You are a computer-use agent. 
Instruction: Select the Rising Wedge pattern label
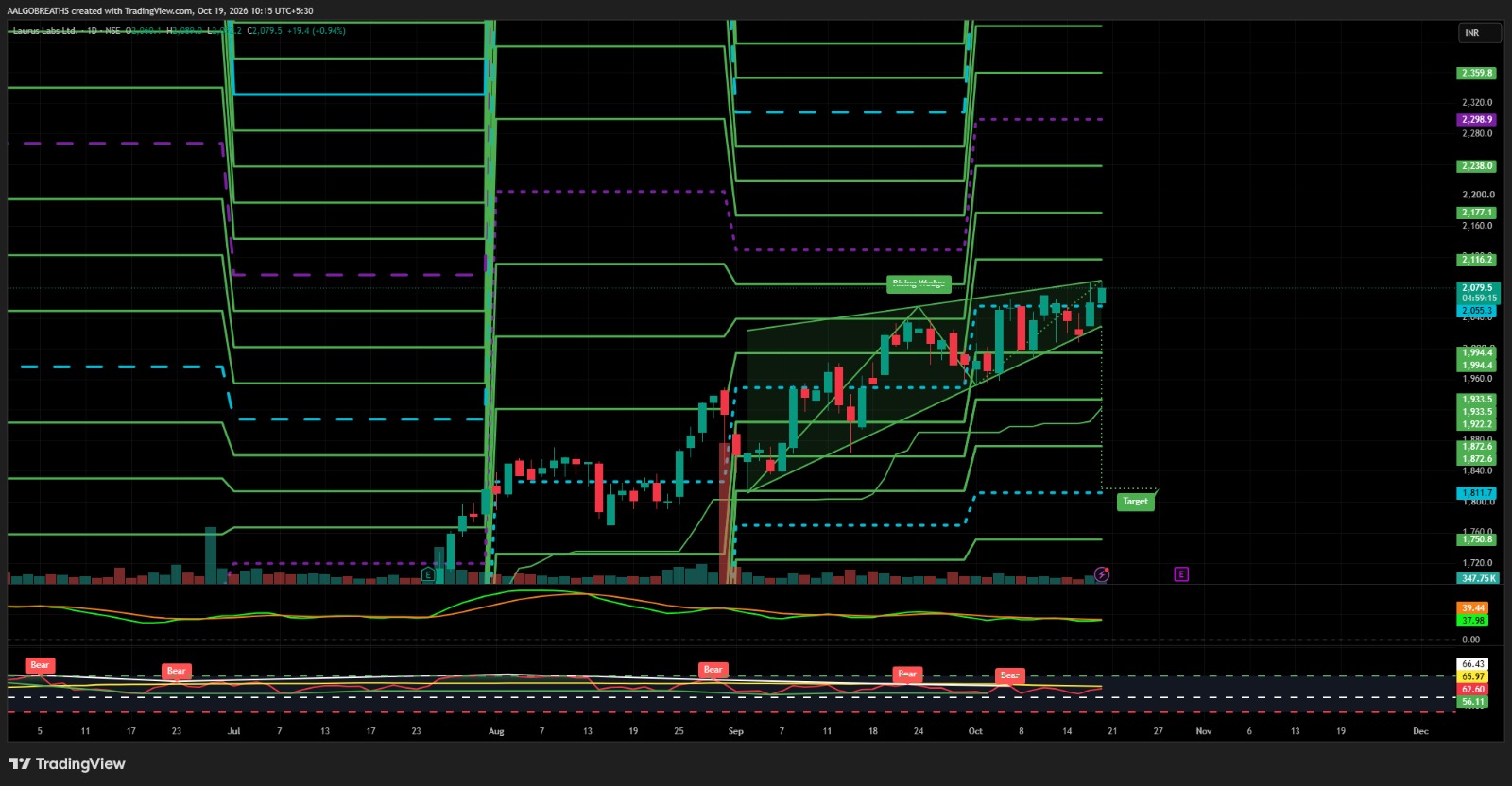click(919, 283)
